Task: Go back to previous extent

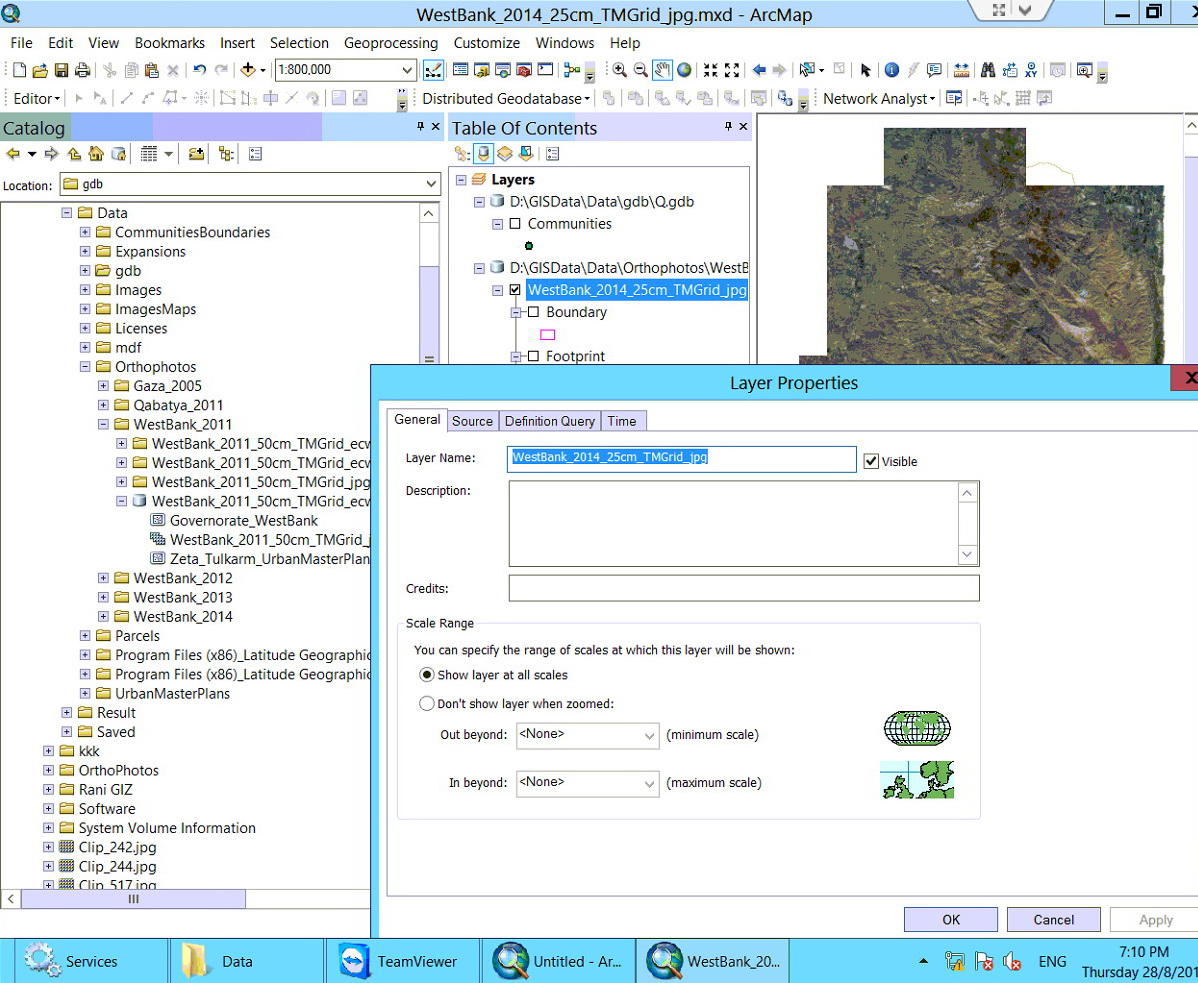Action: coord(759,70)
